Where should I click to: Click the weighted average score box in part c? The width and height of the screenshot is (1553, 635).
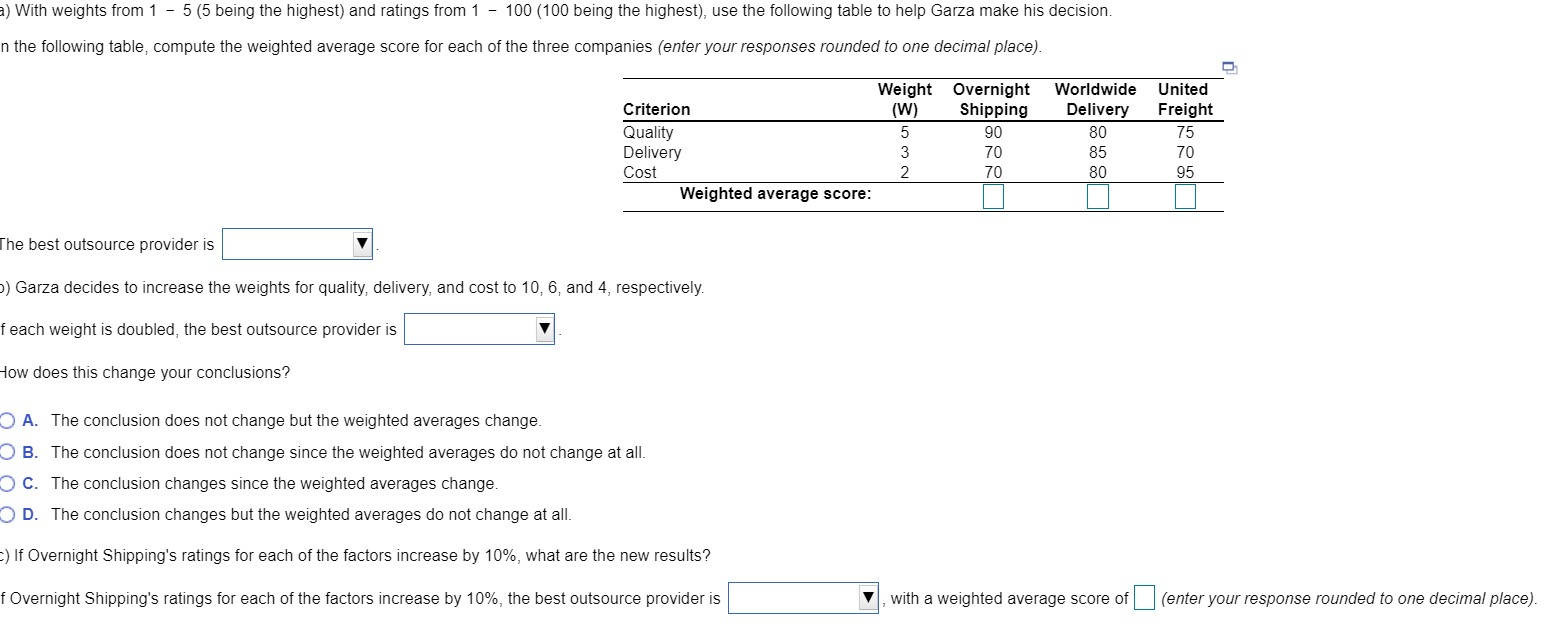tap(1146, 598)
